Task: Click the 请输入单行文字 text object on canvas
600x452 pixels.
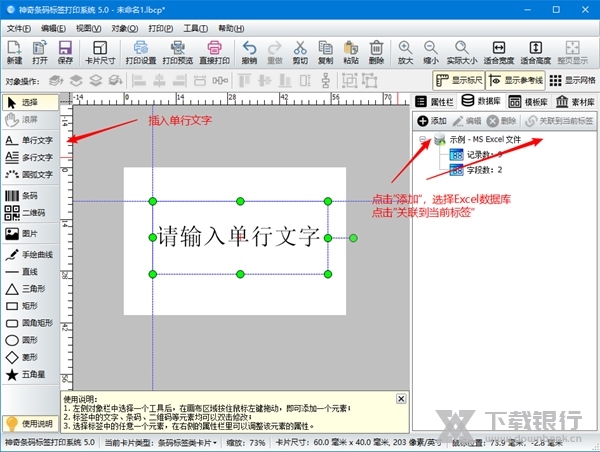Action: pyautogui.click(x=239, y=237)
